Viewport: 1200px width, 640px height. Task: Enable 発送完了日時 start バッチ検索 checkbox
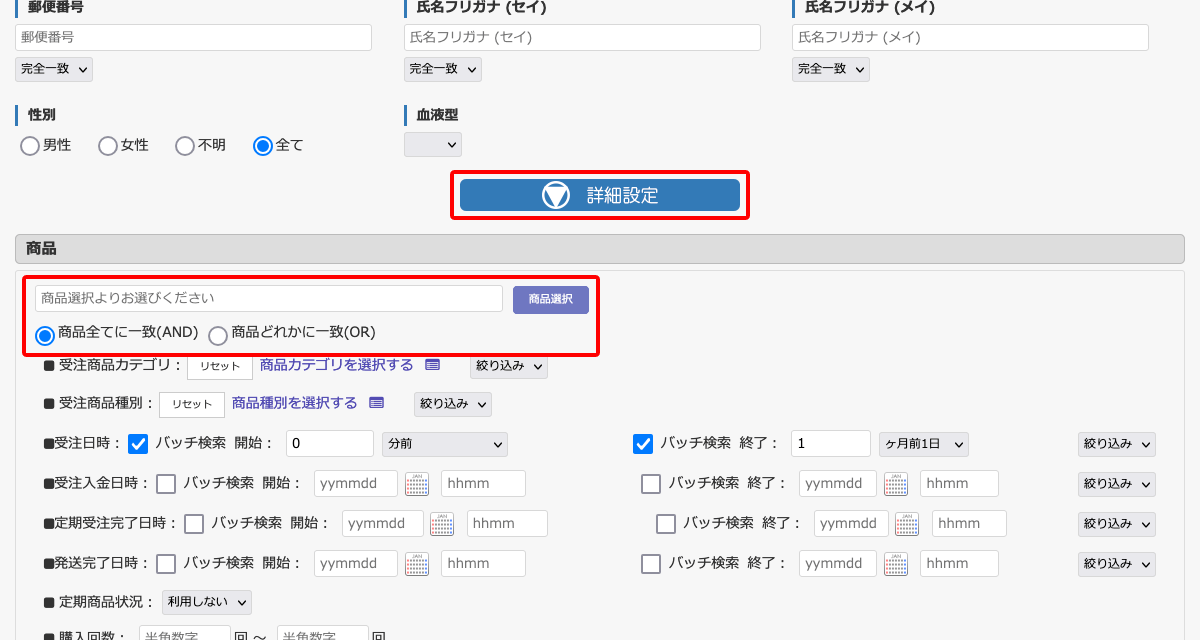[x=166, y=564]
